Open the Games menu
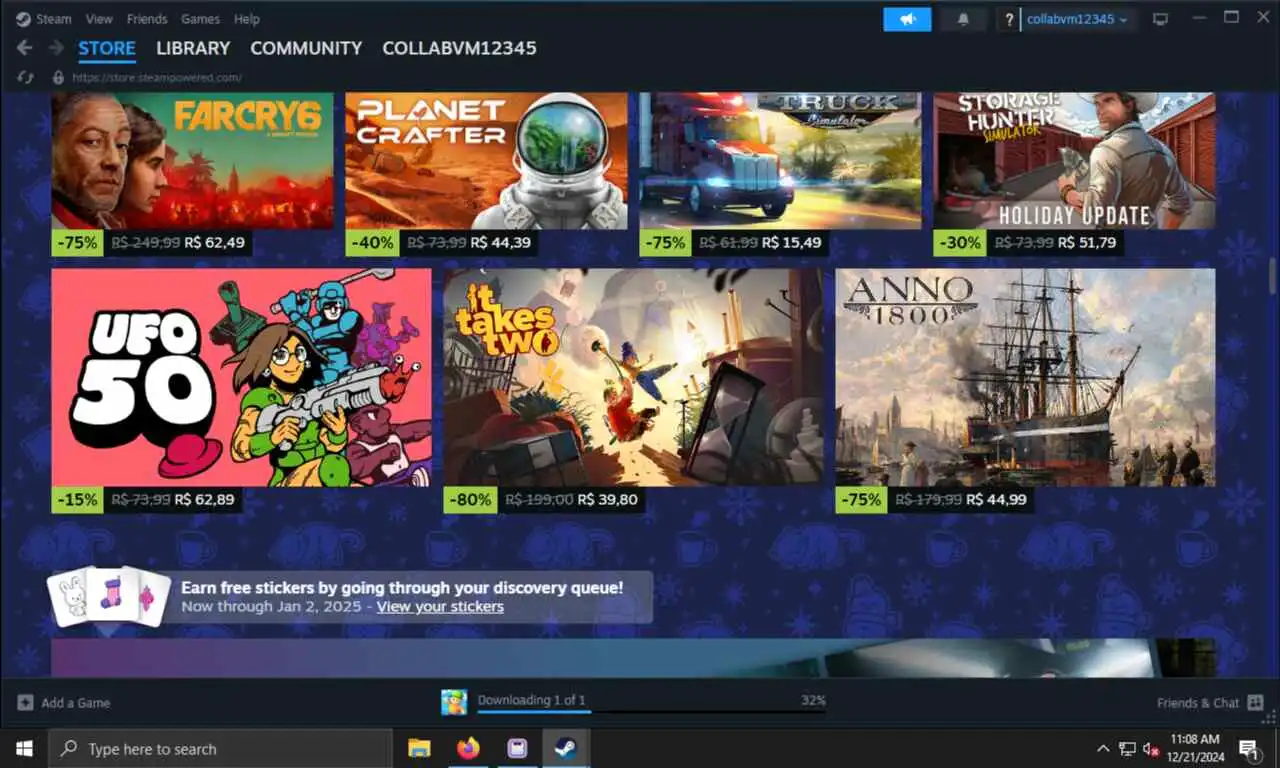This screenshot has height=768, width=1280. click(x=200, y=19)
